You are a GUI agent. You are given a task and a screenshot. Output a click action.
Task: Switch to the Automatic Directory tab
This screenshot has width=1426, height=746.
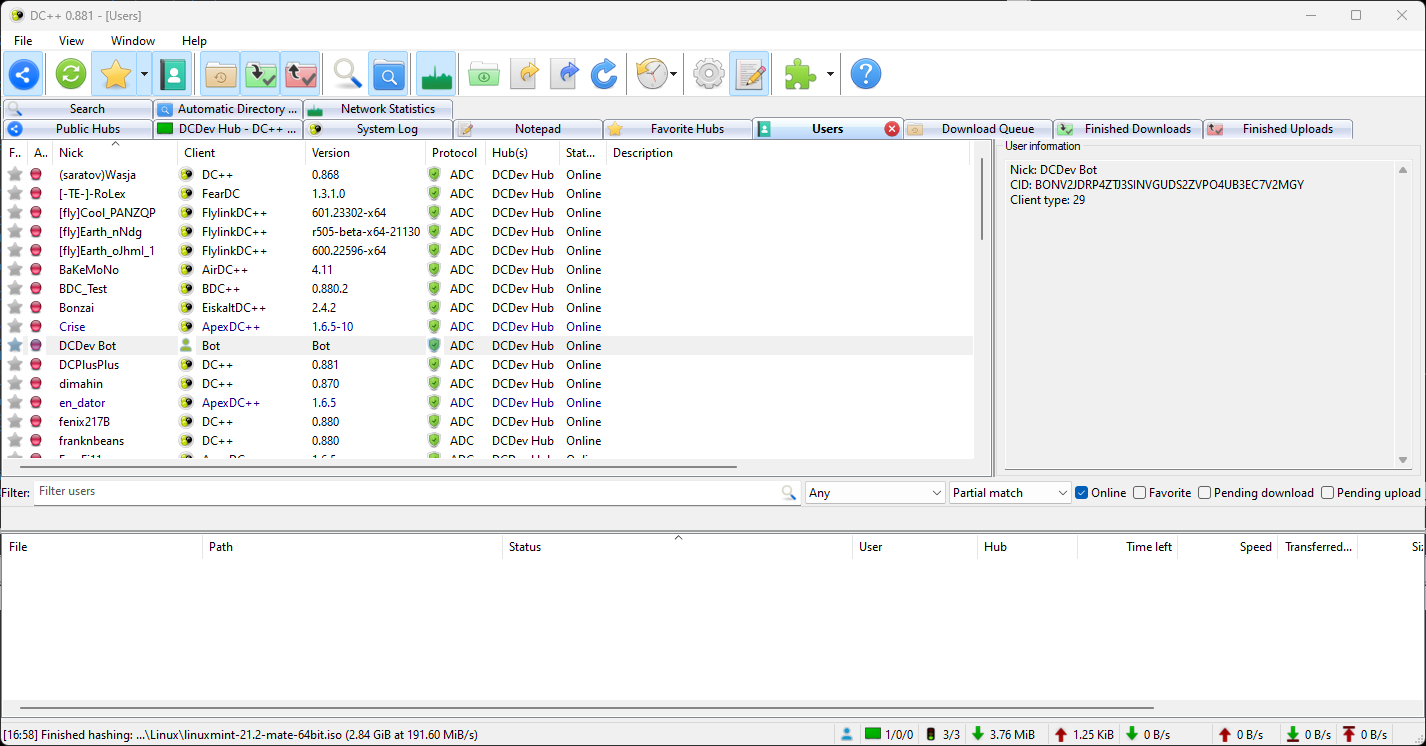click(x=228, y=109)
